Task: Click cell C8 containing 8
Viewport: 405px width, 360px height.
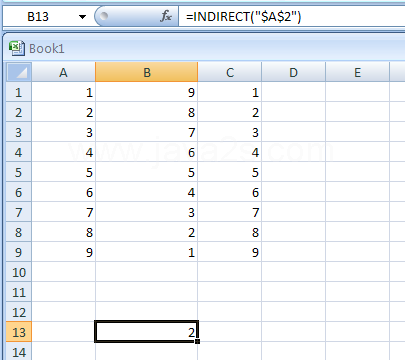Action: pyautogui.click(x=230, y=232)
